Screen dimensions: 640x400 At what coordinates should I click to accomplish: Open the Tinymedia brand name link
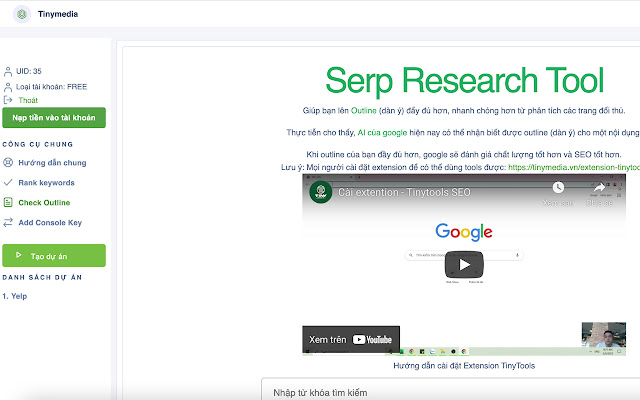point(58,14)
